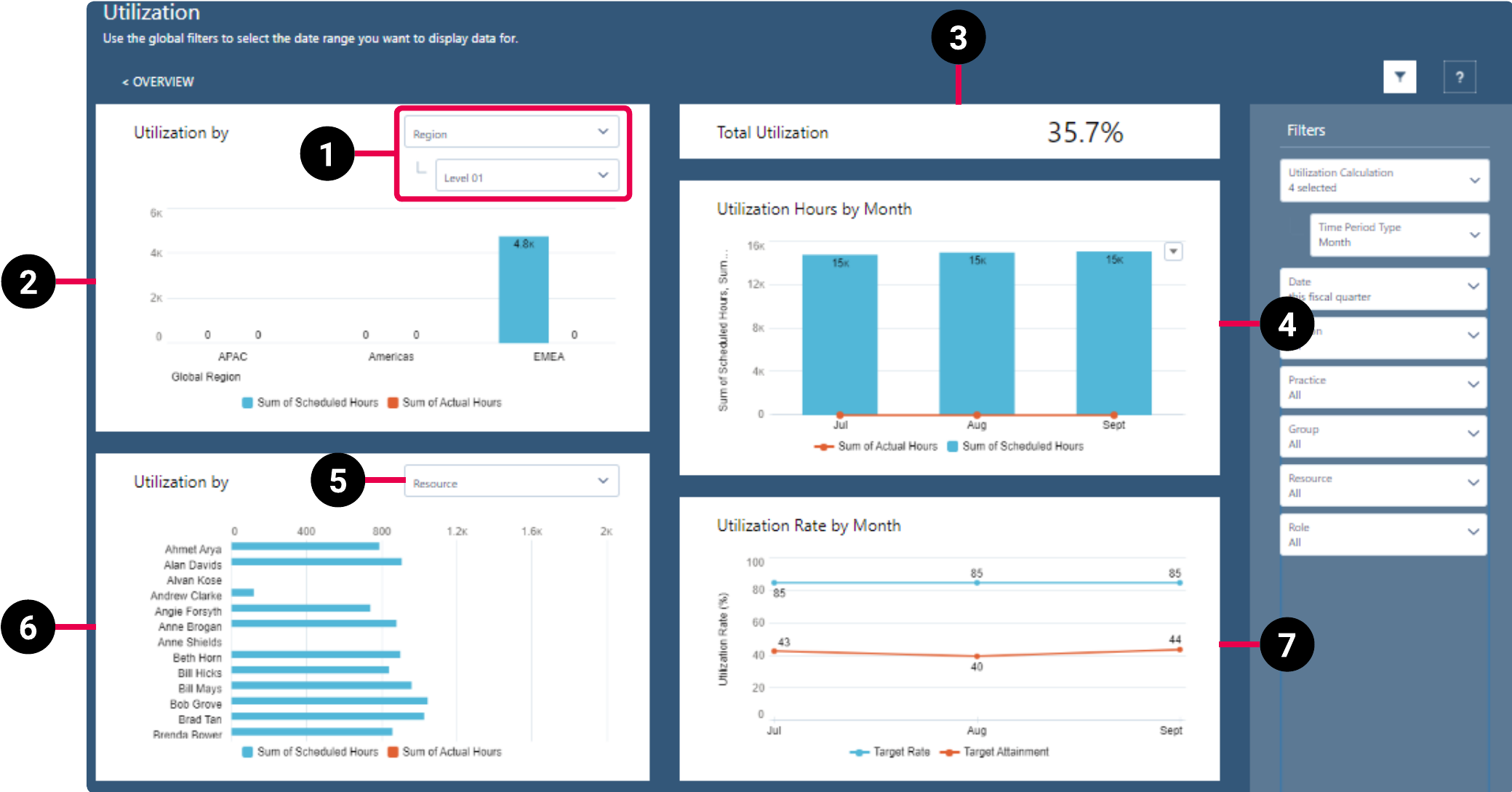
Task: Open the Time Period Type dropdown
Action: pos(1399,234)
